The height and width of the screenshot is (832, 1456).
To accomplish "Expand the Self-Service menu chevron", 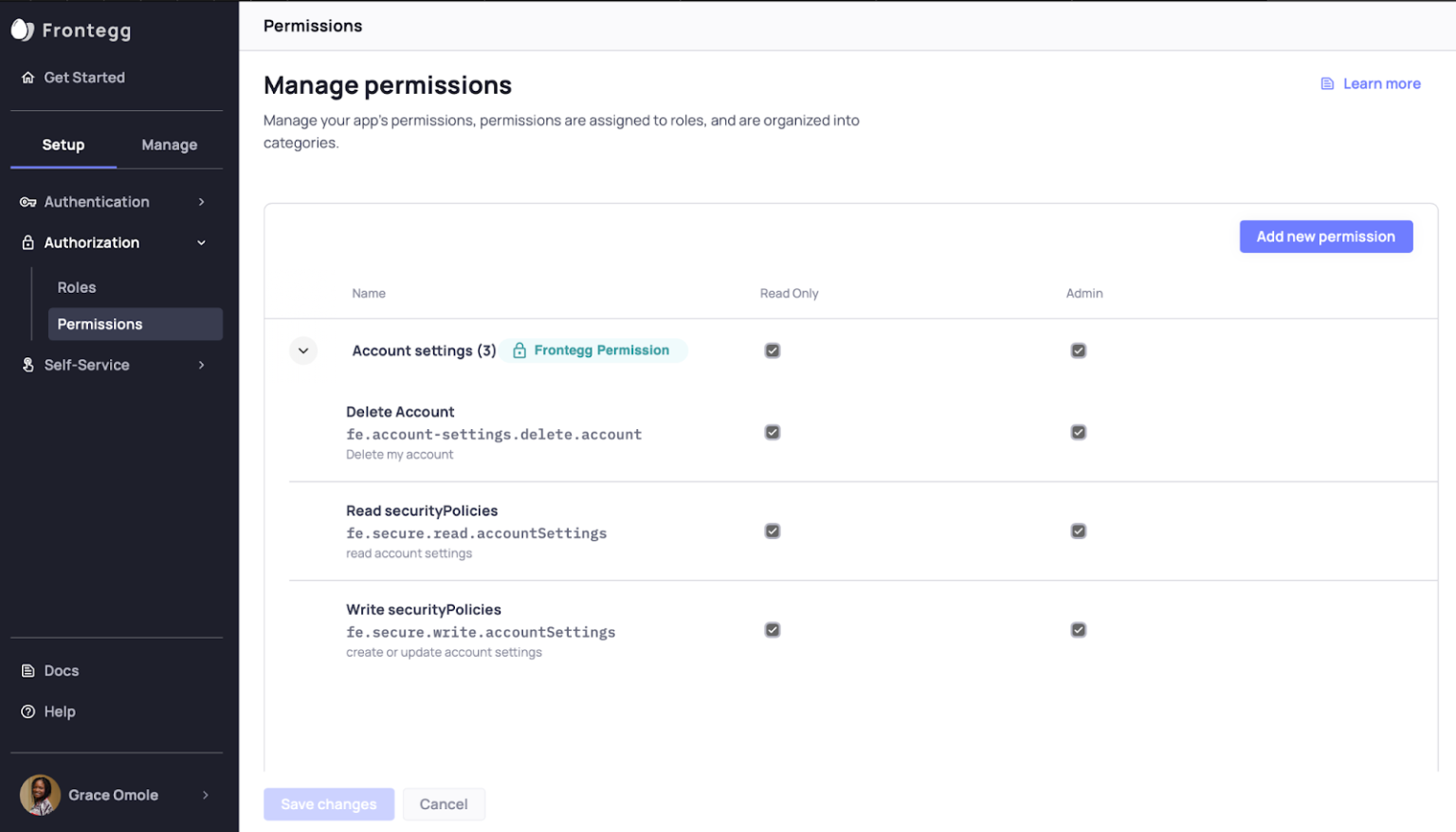I will pyautogui.click(x=202, y=365).
